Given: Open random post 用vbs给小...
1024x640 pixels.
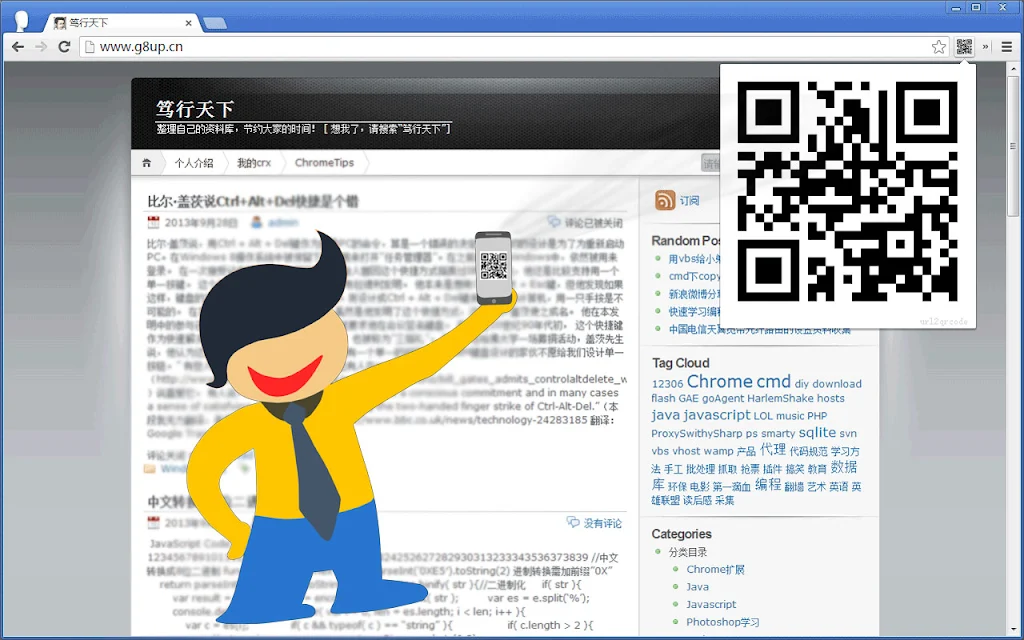Looking at the screenshot, I should point(694,259).
